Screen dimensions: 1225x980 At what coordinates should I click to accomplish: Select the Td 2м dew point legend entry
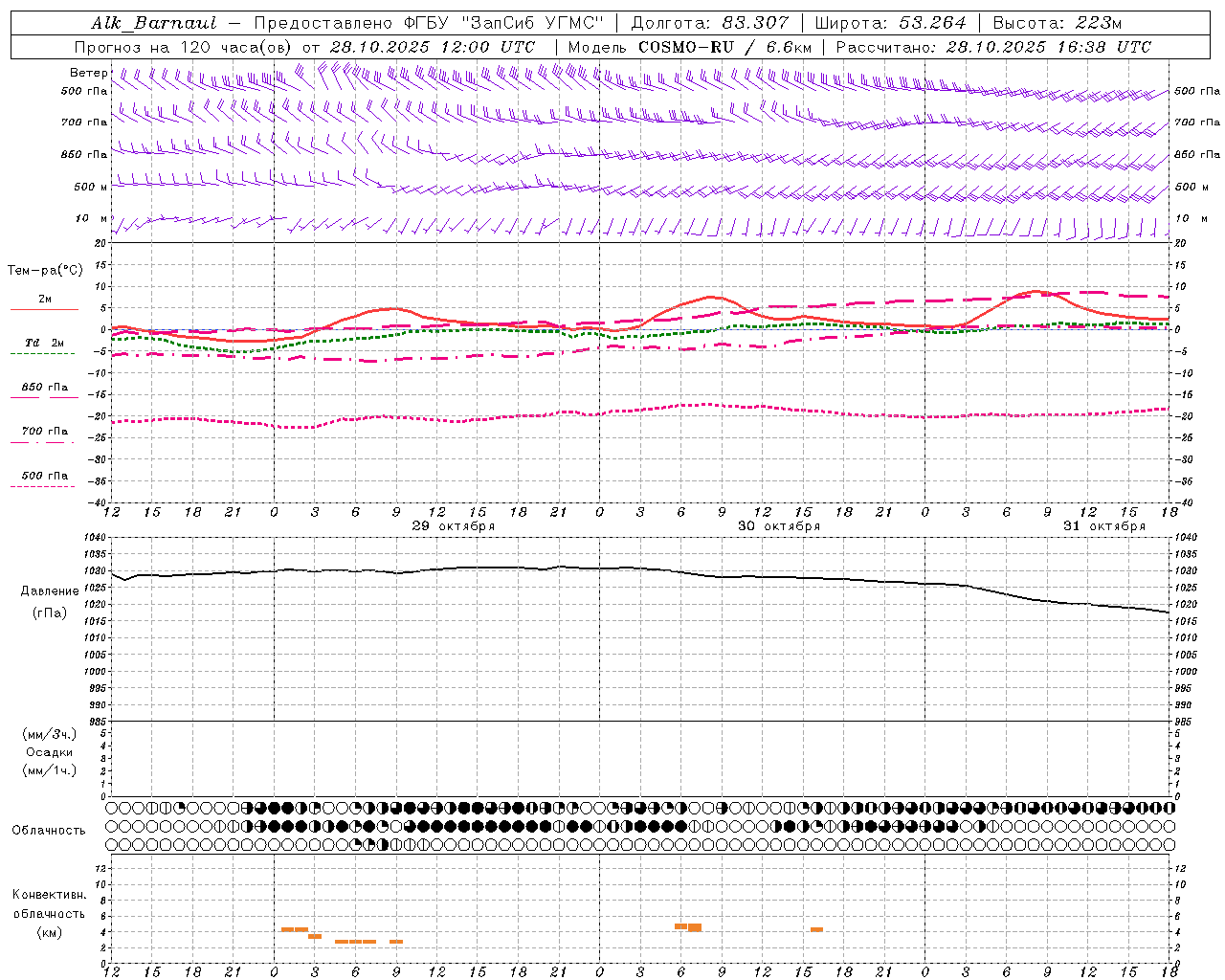[44, 343]
